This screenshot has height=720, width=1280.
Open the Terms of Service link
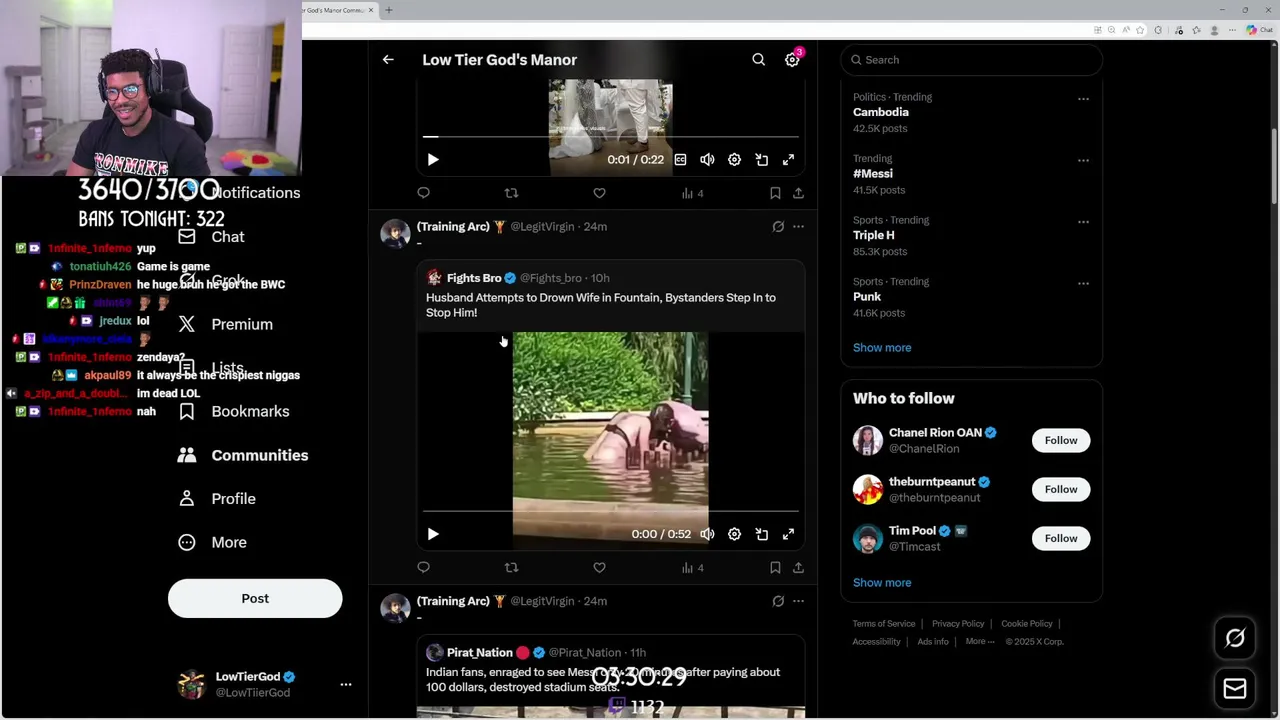click(884, 624)
